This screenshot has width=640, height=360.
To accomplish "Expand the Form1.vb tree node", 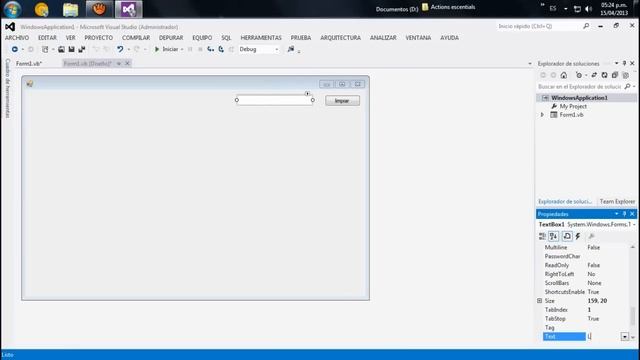I will pyautogui.click(x=542, y=115).
